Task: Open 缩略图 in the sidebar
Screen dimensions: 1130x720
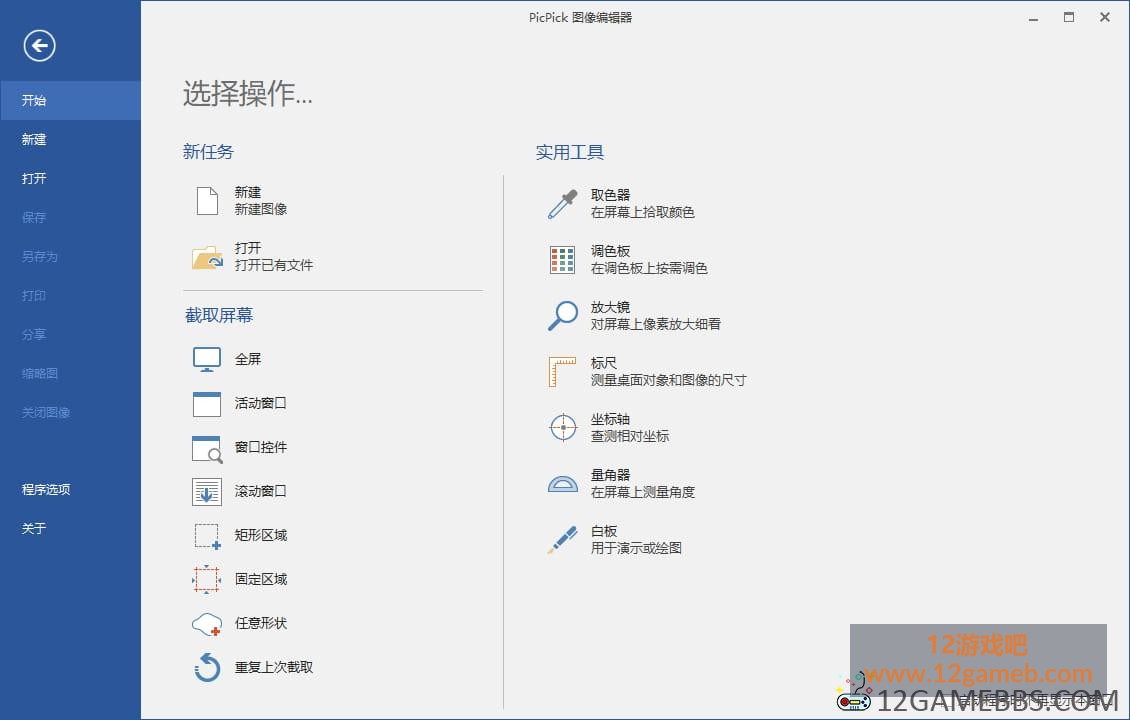Action: click(71, 373)
